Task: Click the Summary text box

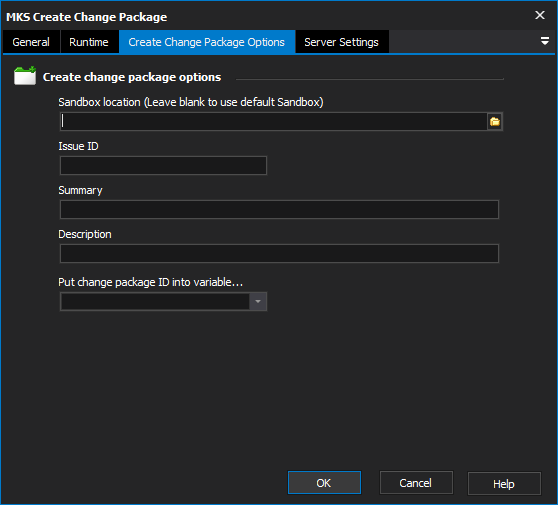Action: pos(279,210)
